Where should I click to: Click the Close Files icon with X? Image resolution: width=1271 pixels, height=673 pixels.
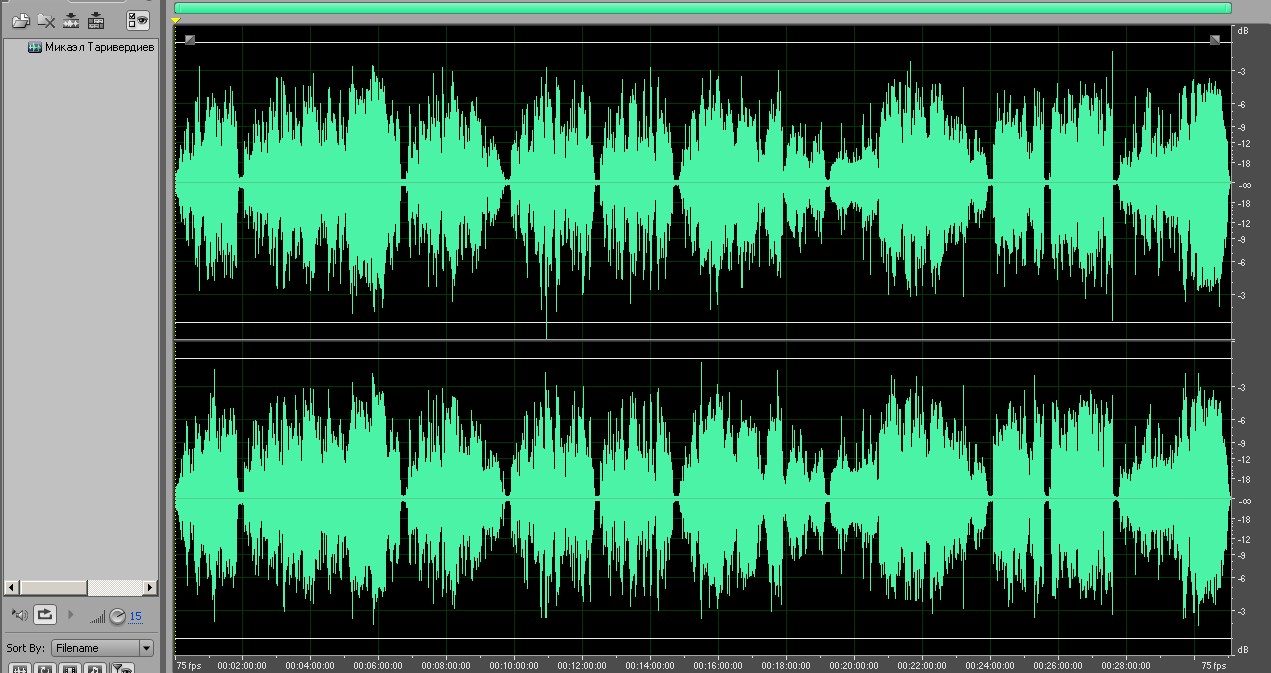(x=46, y=19)
